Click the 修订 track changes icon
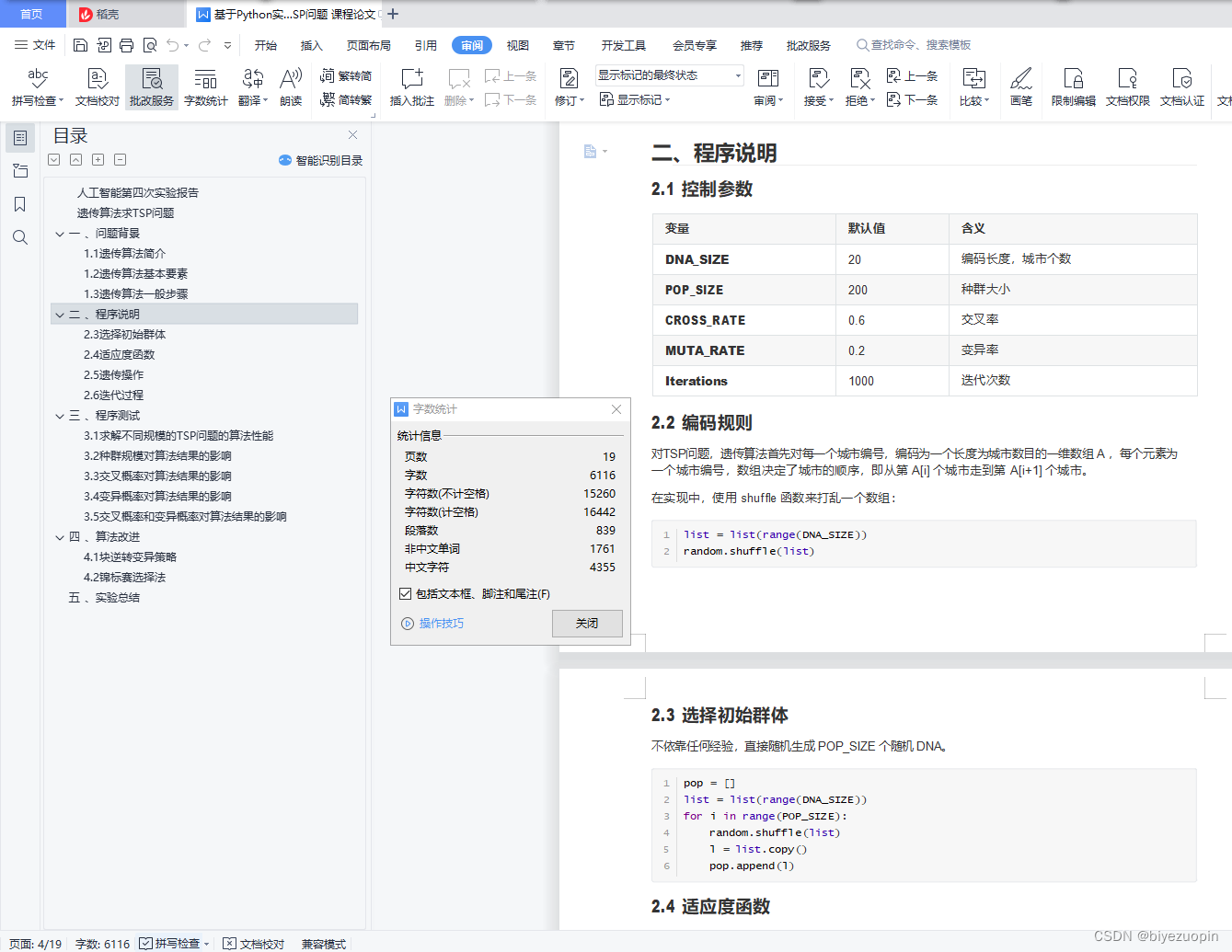 (570, 79)
